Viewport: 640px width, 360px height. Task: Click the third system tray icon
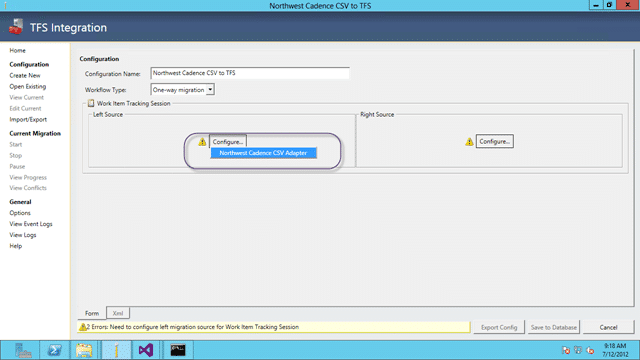[590, 350]
